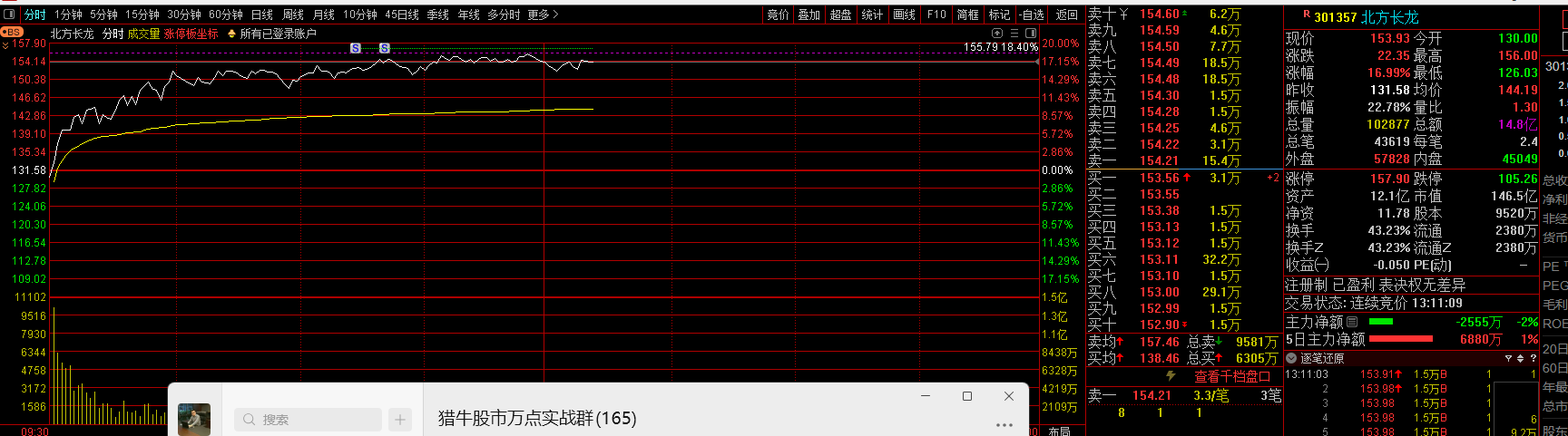Click the 现价 value 153.93

tap(1390, 38)
